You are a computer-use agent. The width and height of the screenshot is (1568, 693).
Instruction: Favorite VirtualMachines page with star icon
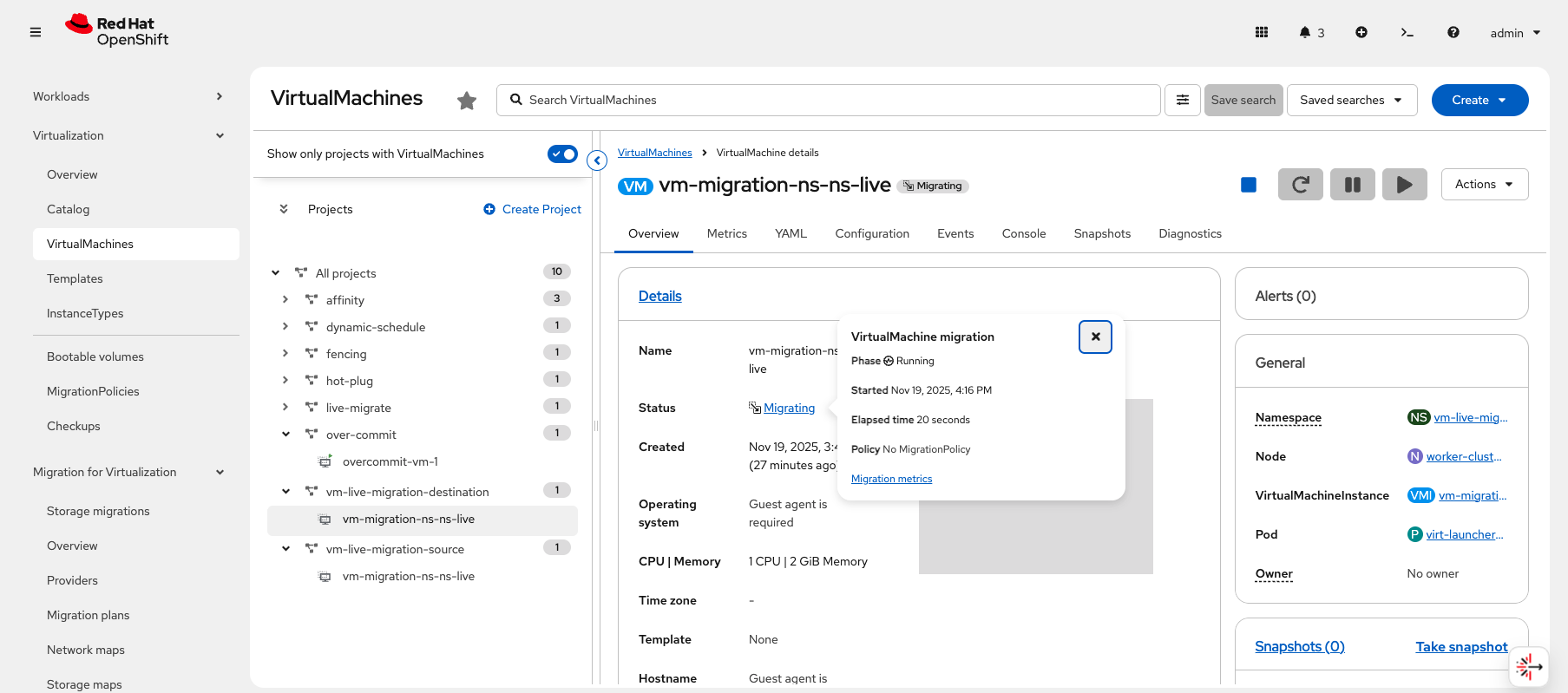point(467,101)
